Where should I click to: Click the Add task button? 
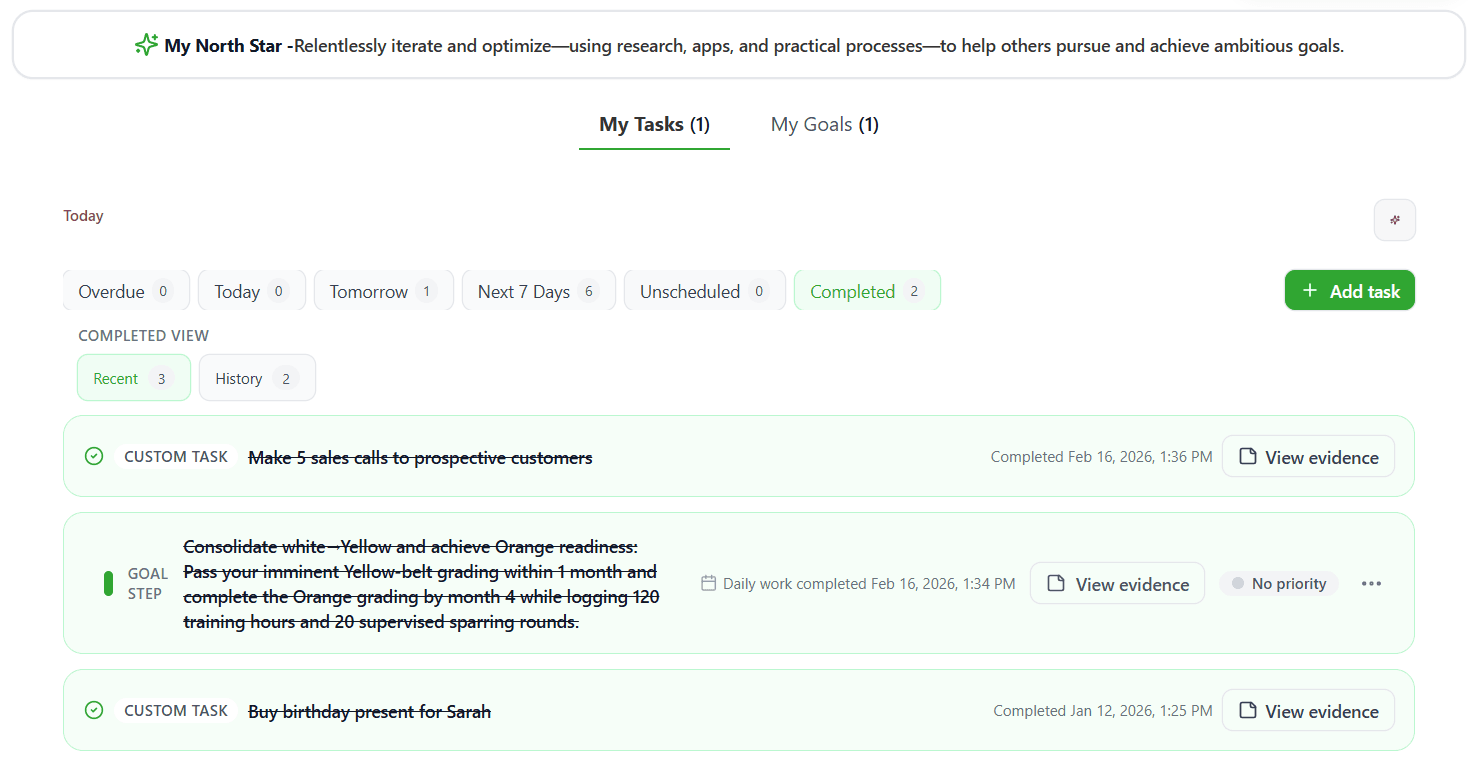(x=1349, y=290)
